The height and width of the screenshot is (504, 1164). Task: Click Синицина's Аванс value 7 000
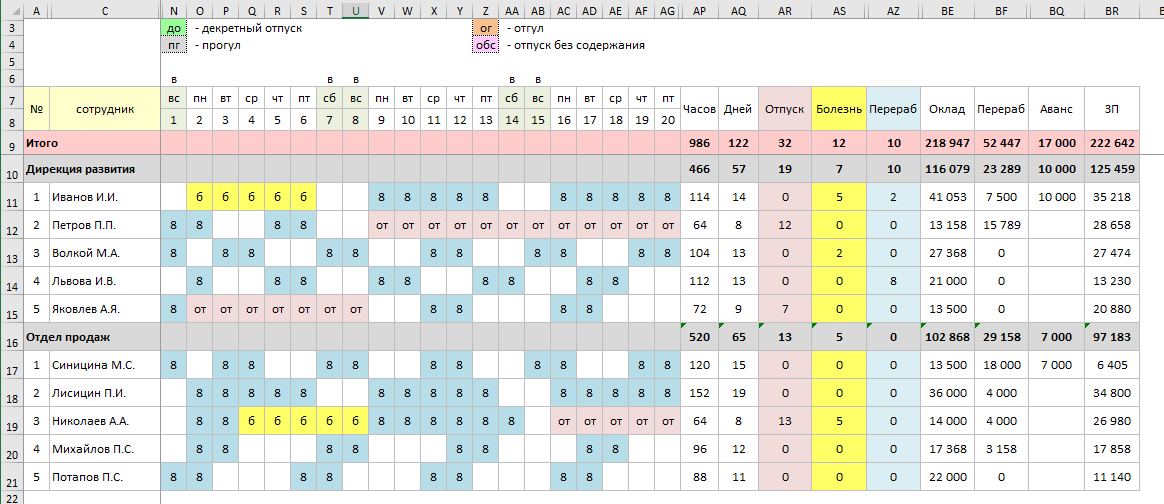click(x=1056, y=365)
